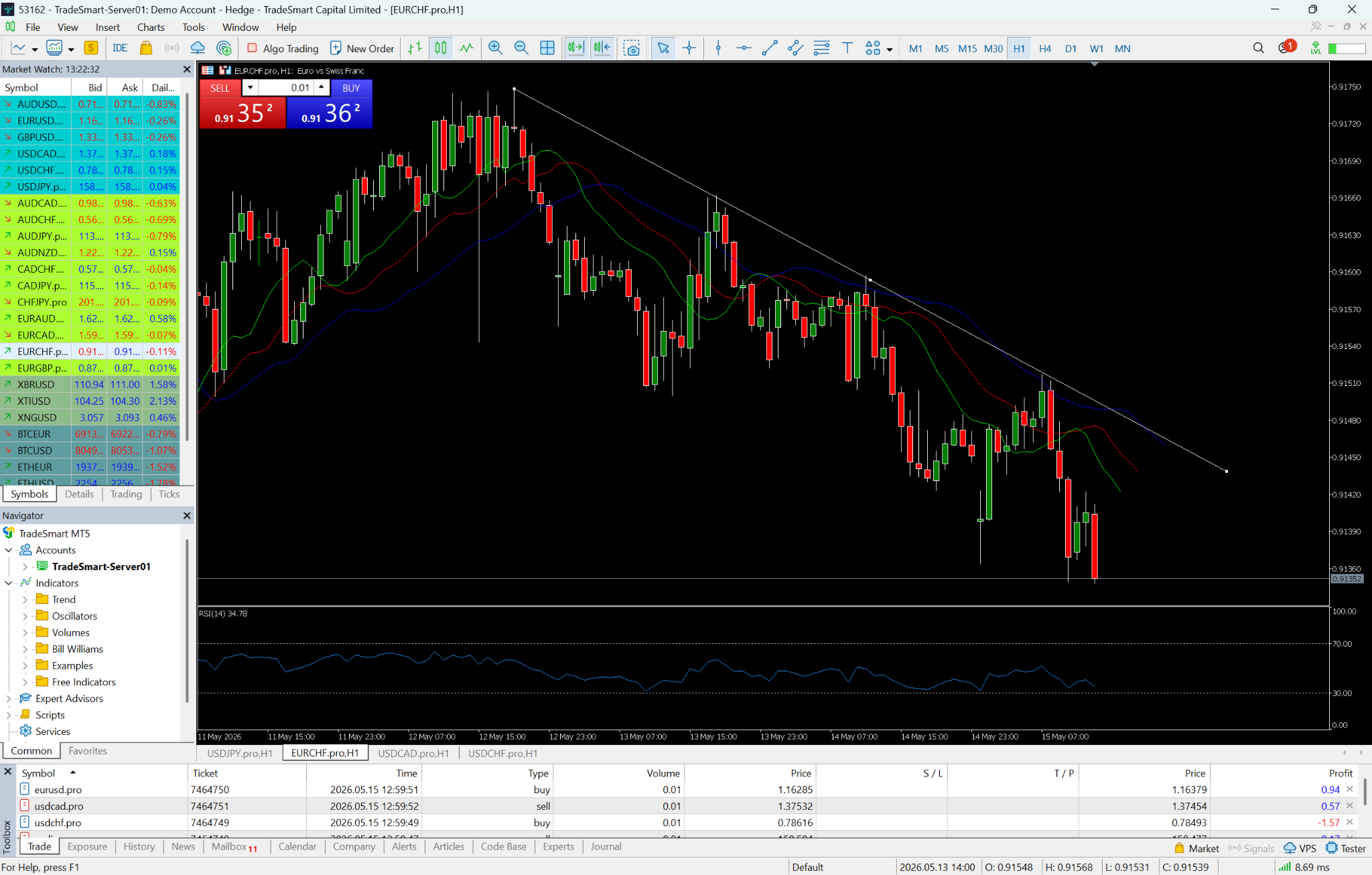Switch chart to line chart style
The height and width of the screenshot is (875, 1372).
(x=467, y=48)
